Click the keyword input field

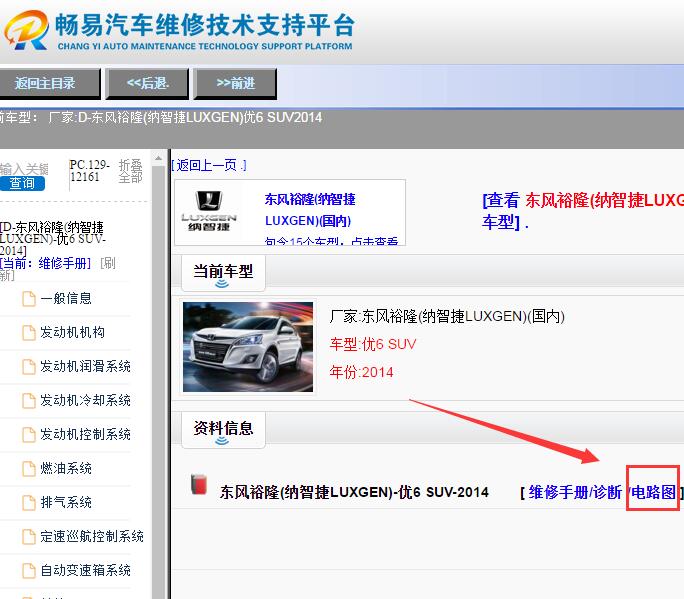coord(24,169)
